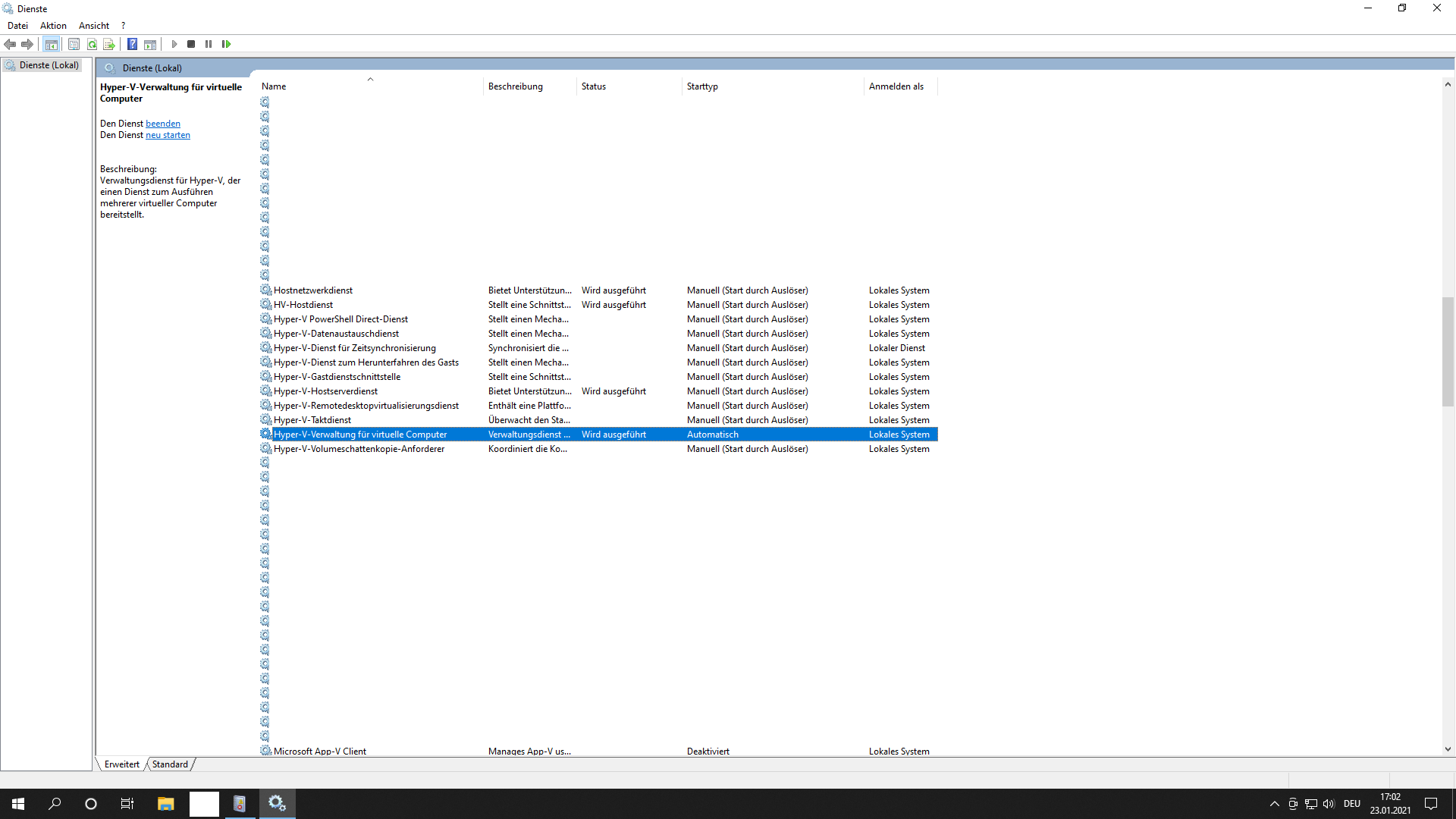1456x819 pixels.
Task: Open Cortana circle icon in taskbar
Action: pos(91,804)
